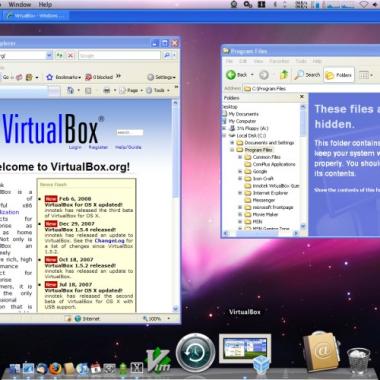Open the Help menu in Mac menubar

point(45,4)
